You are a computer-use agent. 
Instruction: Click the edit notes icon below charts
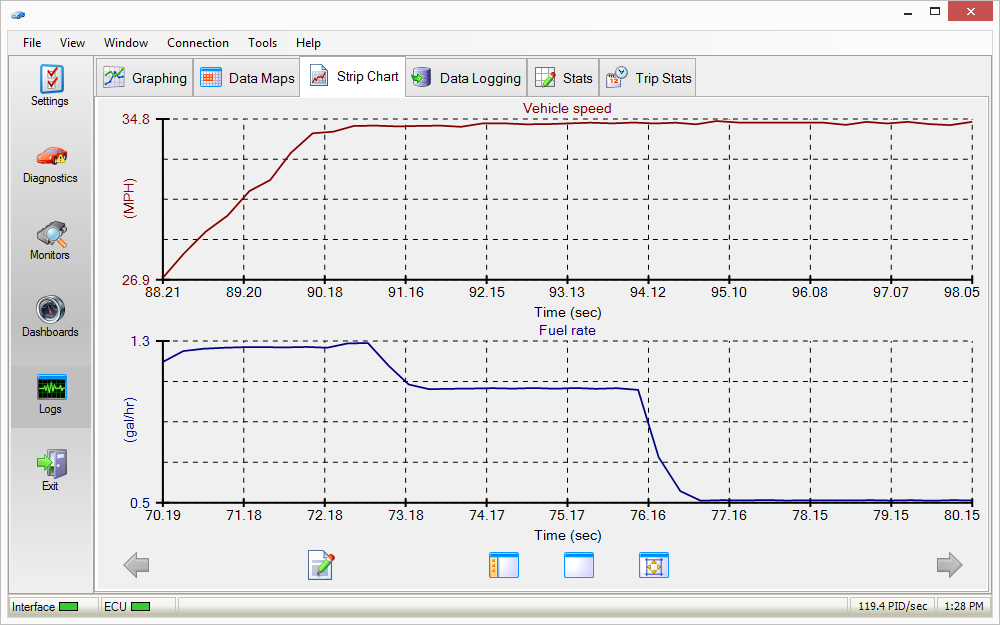[321, 565]
